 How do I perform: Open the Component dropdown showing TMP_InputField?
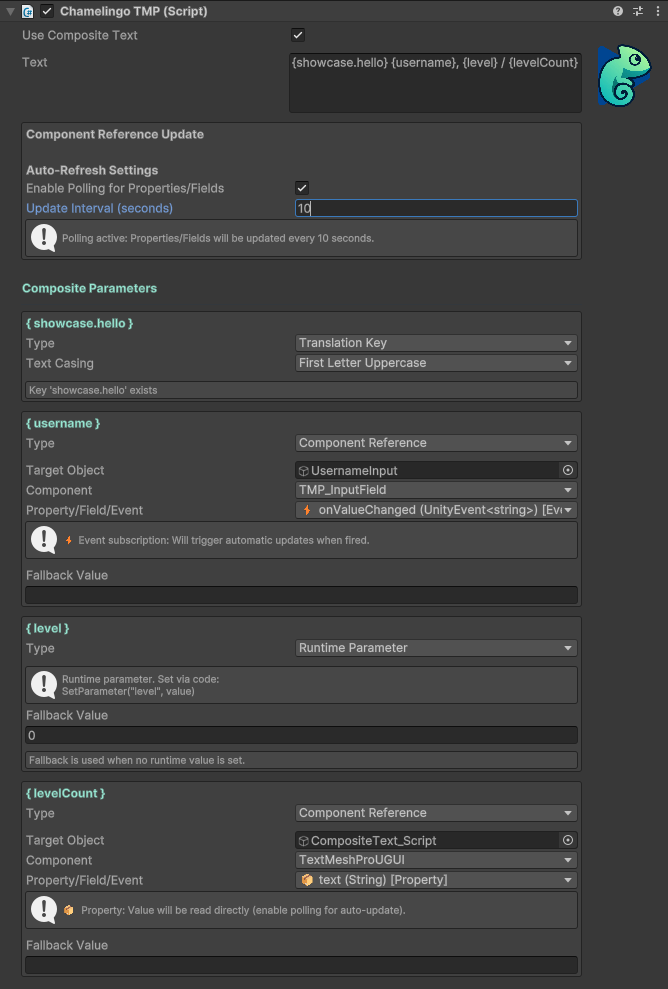coord(435,490)
